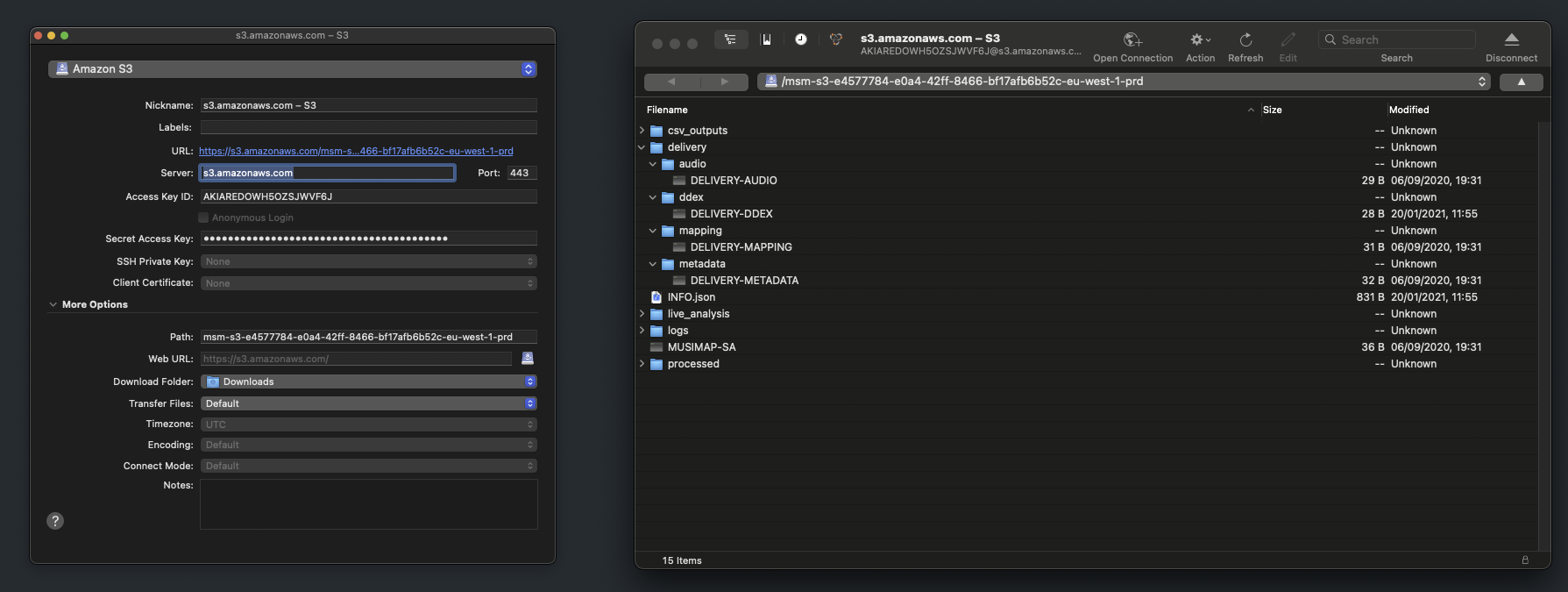Viewport: 1568px width, 592px height.
Task: Sort by Filename column header
Action: 950,110
